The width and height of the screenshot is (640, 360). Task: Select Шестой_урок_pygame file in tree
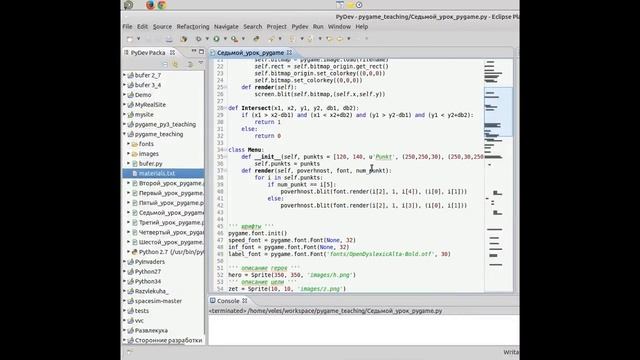[171, 242]
